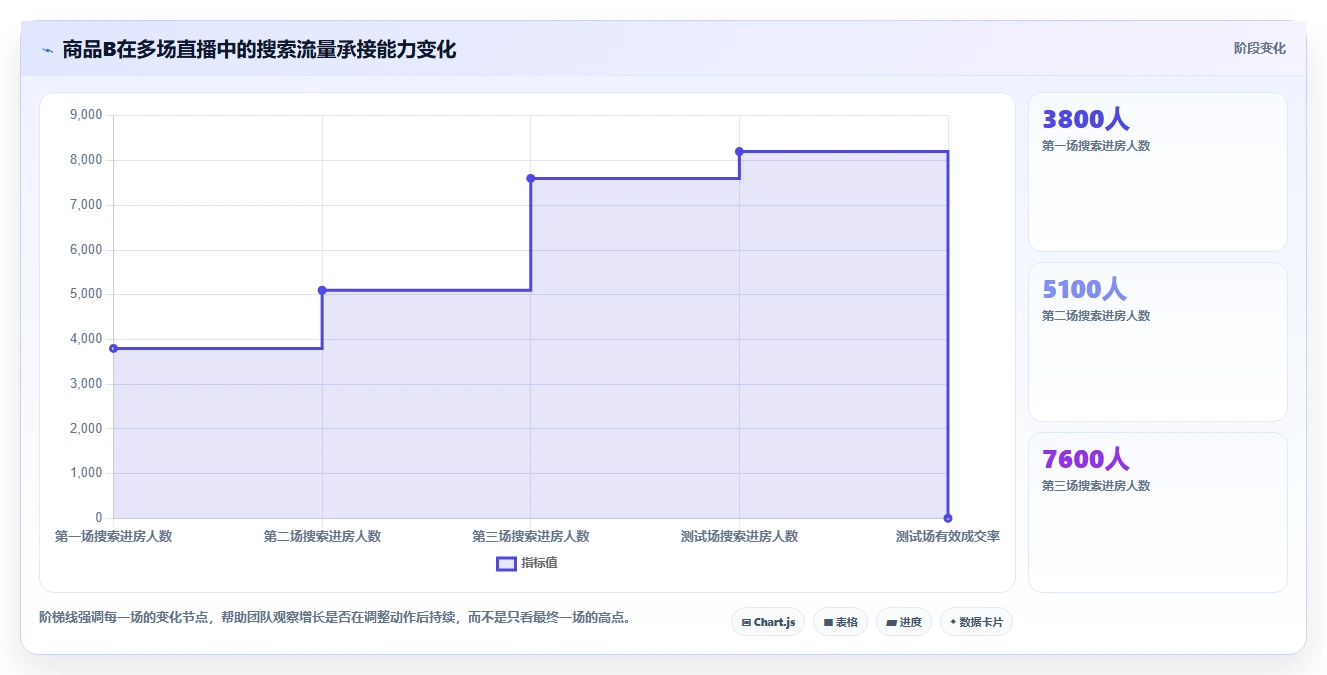
Task: Click the axis label 第三场搜索进房人数
Action: 530,536
